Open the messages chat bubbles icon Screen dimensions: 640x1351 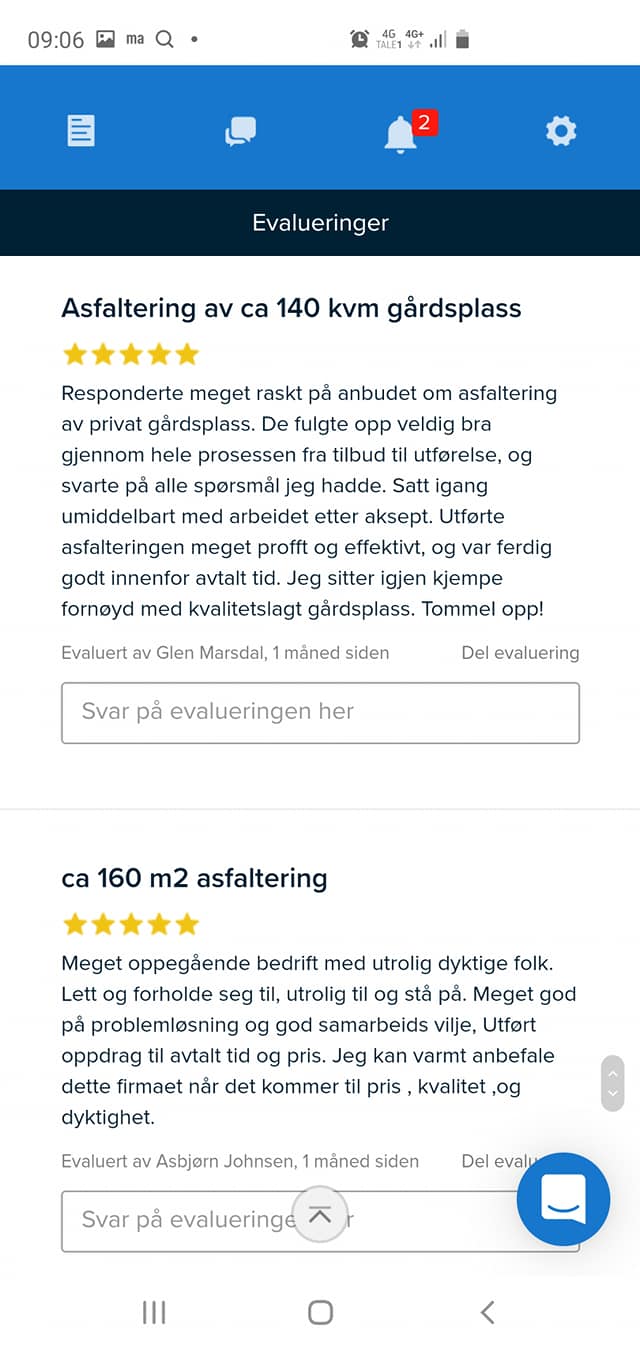click(x=241, y=131)
